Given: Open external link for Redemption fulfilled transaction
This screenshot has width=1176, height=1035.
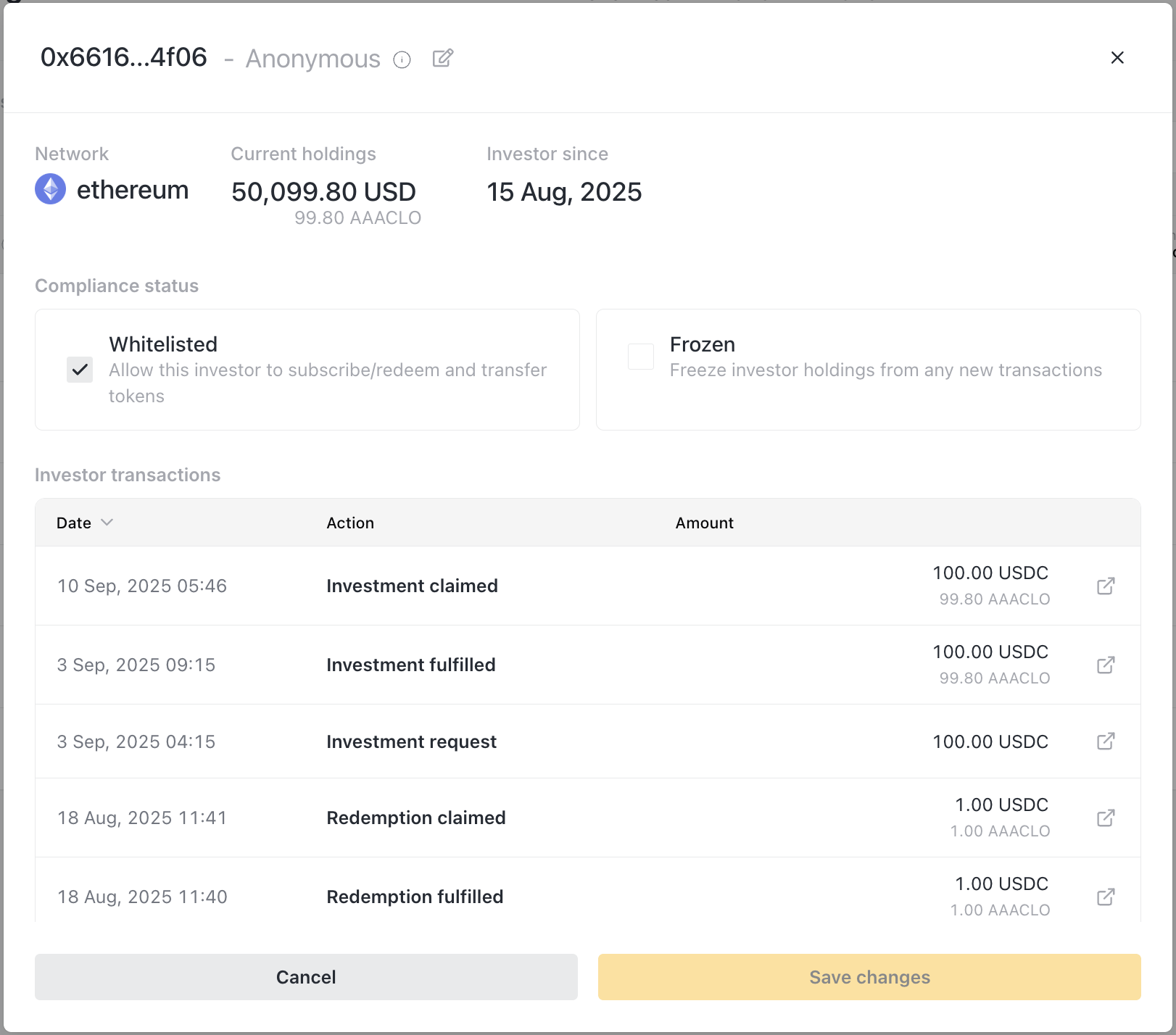Looking at the screenshot, I should 1105,897.
